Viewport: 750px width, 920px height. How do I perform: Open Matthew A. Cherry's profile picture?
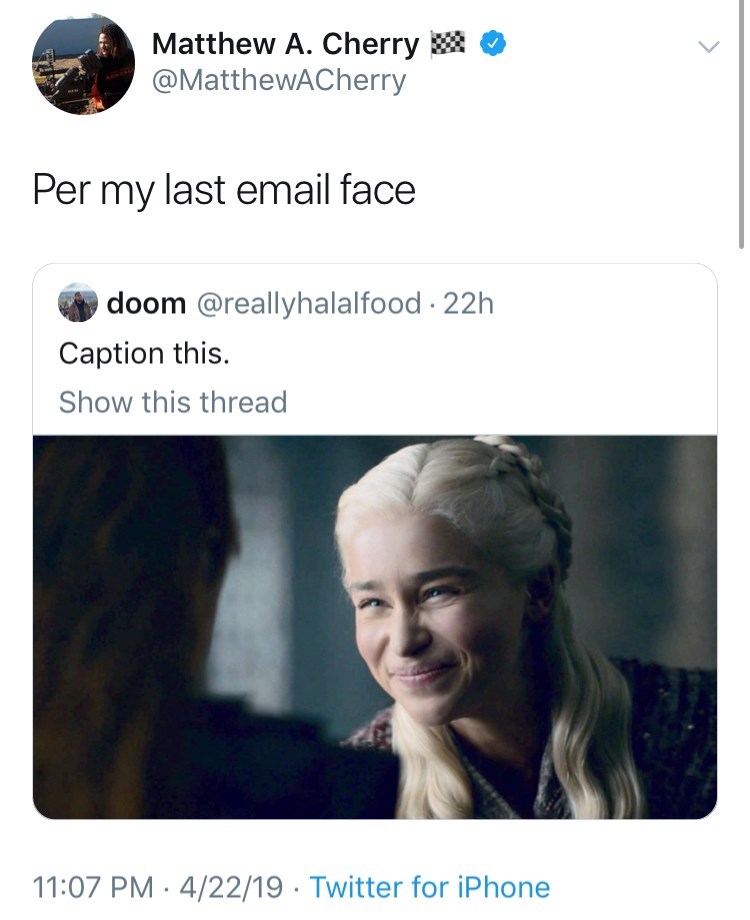click(x=83, y=64)
